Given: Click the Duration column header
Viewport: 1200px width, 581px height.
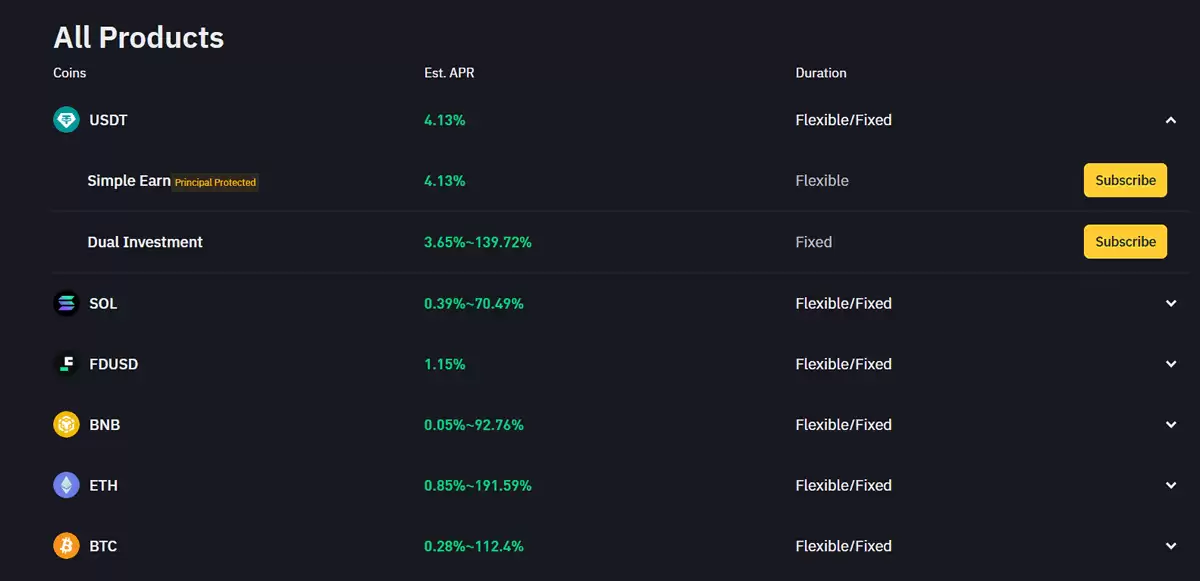Looking at the screenshot, I should 821,73.
